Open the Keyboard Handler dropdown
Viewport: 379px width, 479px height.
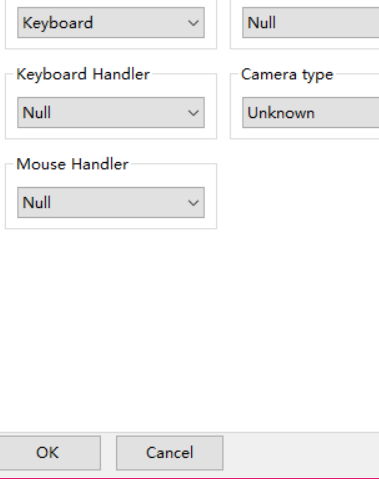(x=111, y=113)
